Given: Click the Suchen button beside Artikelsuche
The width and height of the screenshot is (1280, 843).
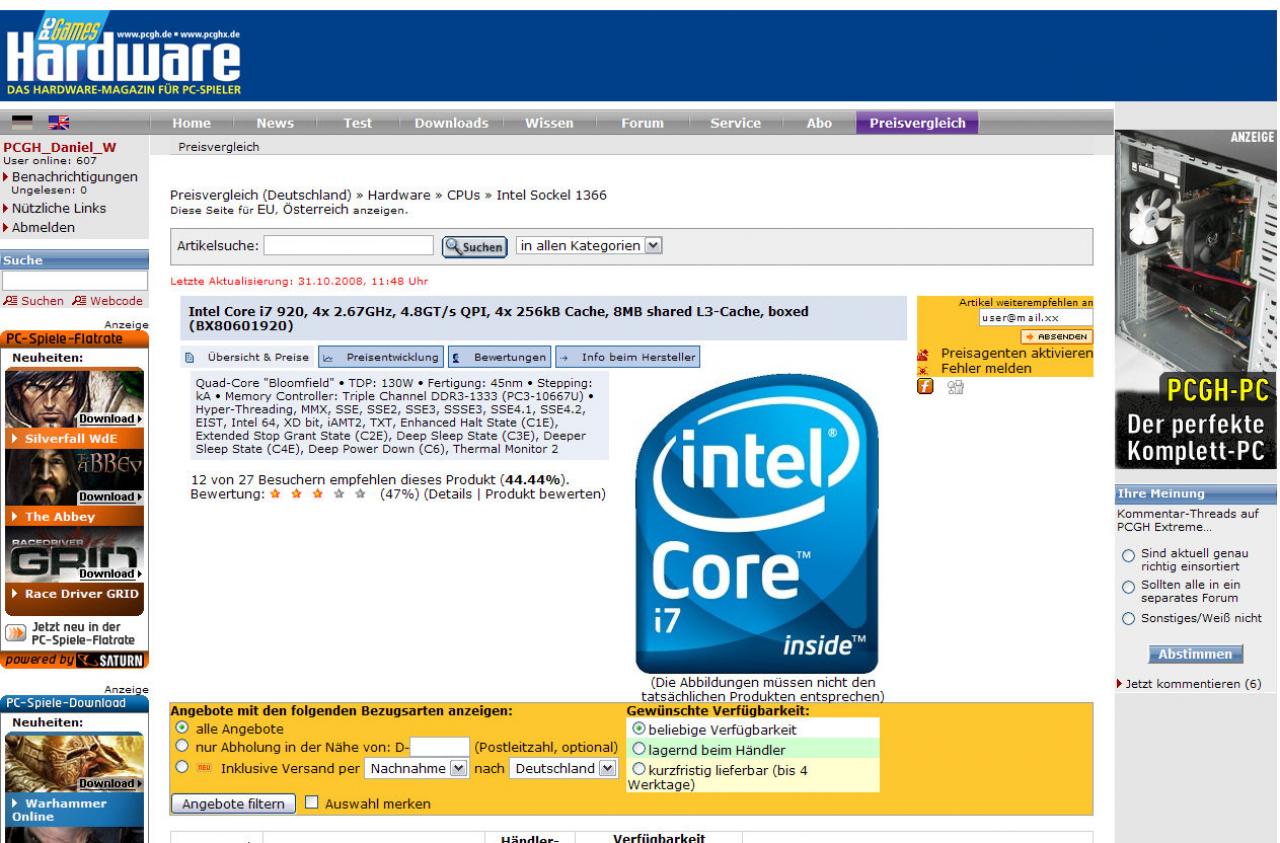Looking at the screenshot, I should 475,246.
